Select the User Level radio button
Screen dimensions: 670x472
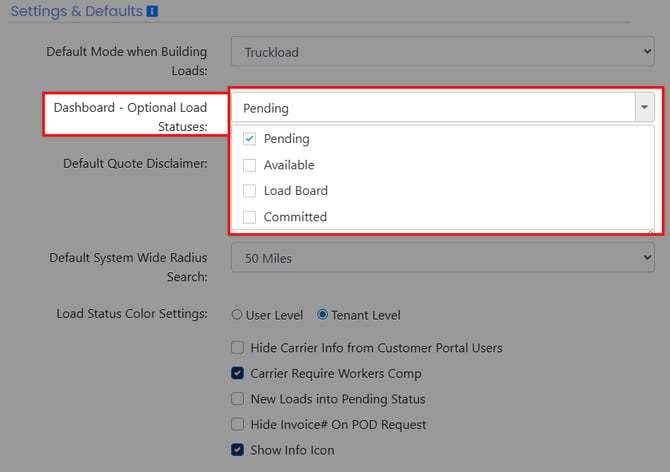point(237,315)
